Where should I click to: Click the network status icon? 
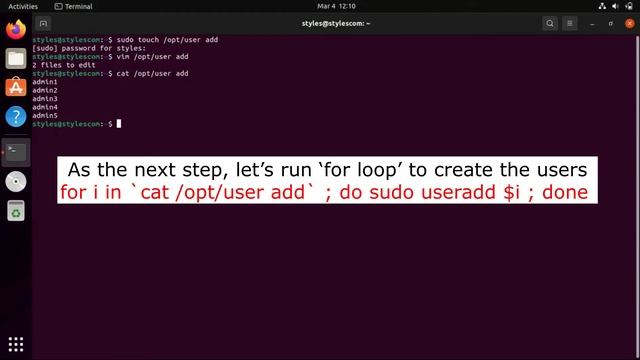[x=602, y=6]
